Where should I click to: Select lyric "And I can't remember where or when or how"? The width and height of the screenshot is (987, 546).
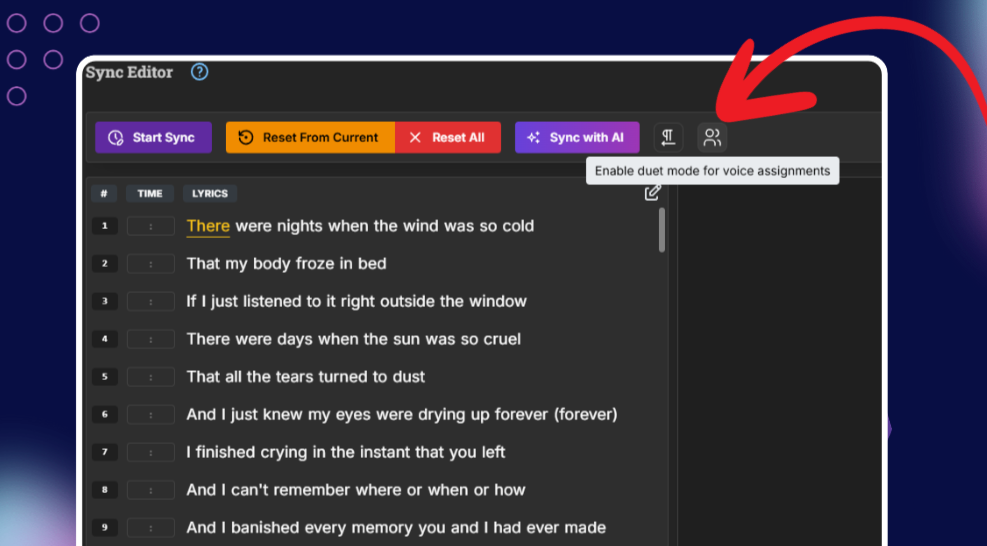[356, 490]
